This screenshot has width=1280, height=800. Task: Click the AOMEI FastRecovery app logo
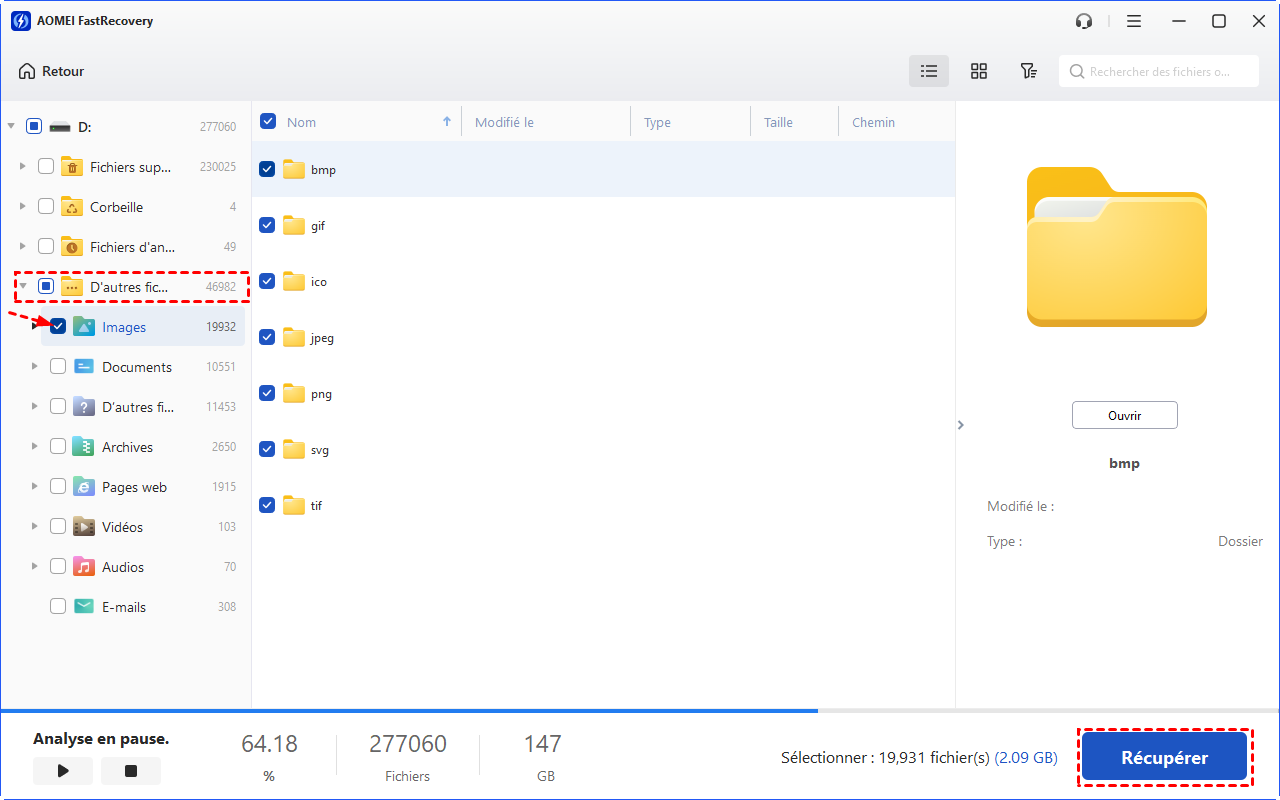click(19, 20)
